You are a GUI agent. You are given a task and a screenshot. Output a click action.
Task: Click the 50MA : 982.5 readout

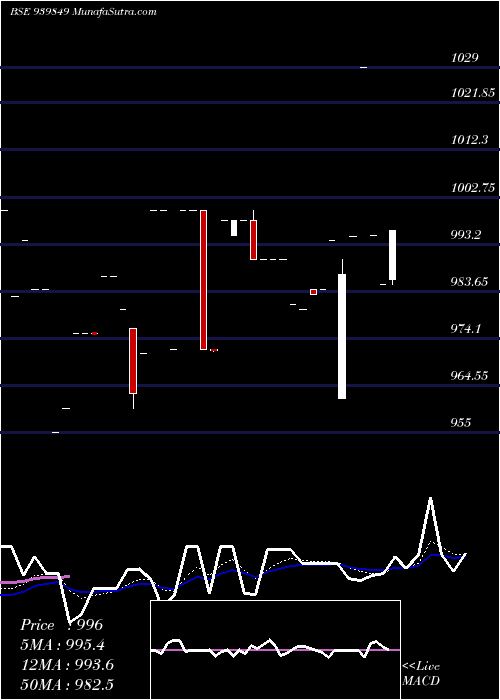click(x=67, y=685)
